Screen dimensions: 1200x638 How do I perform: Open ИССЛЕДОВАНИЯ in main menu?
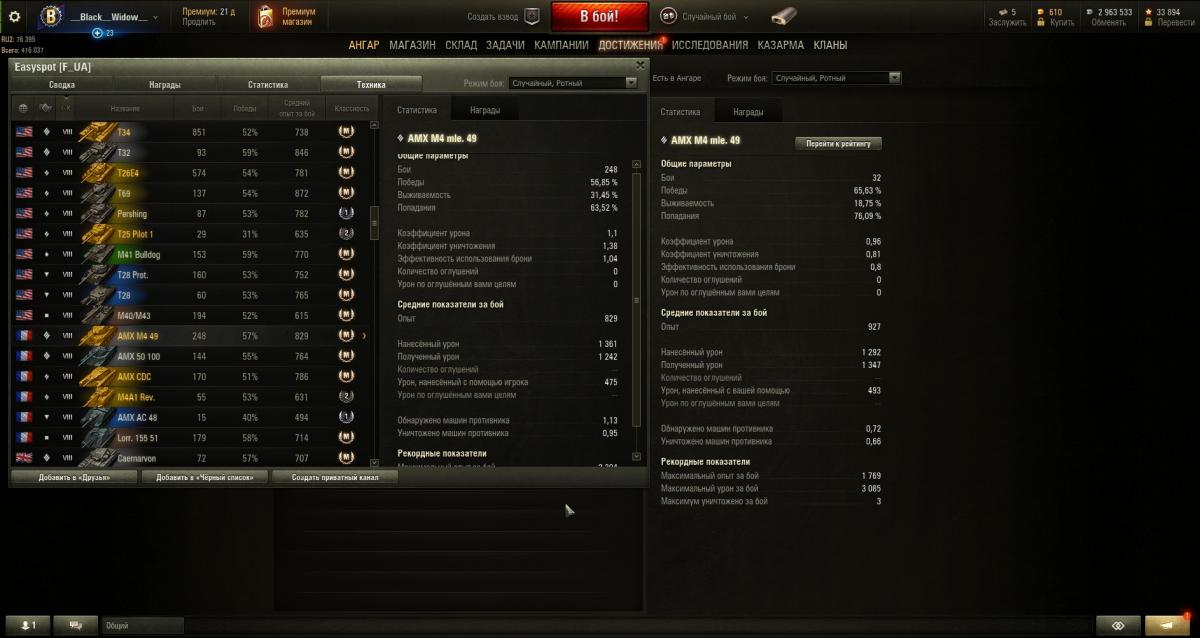tap(709, 45)
